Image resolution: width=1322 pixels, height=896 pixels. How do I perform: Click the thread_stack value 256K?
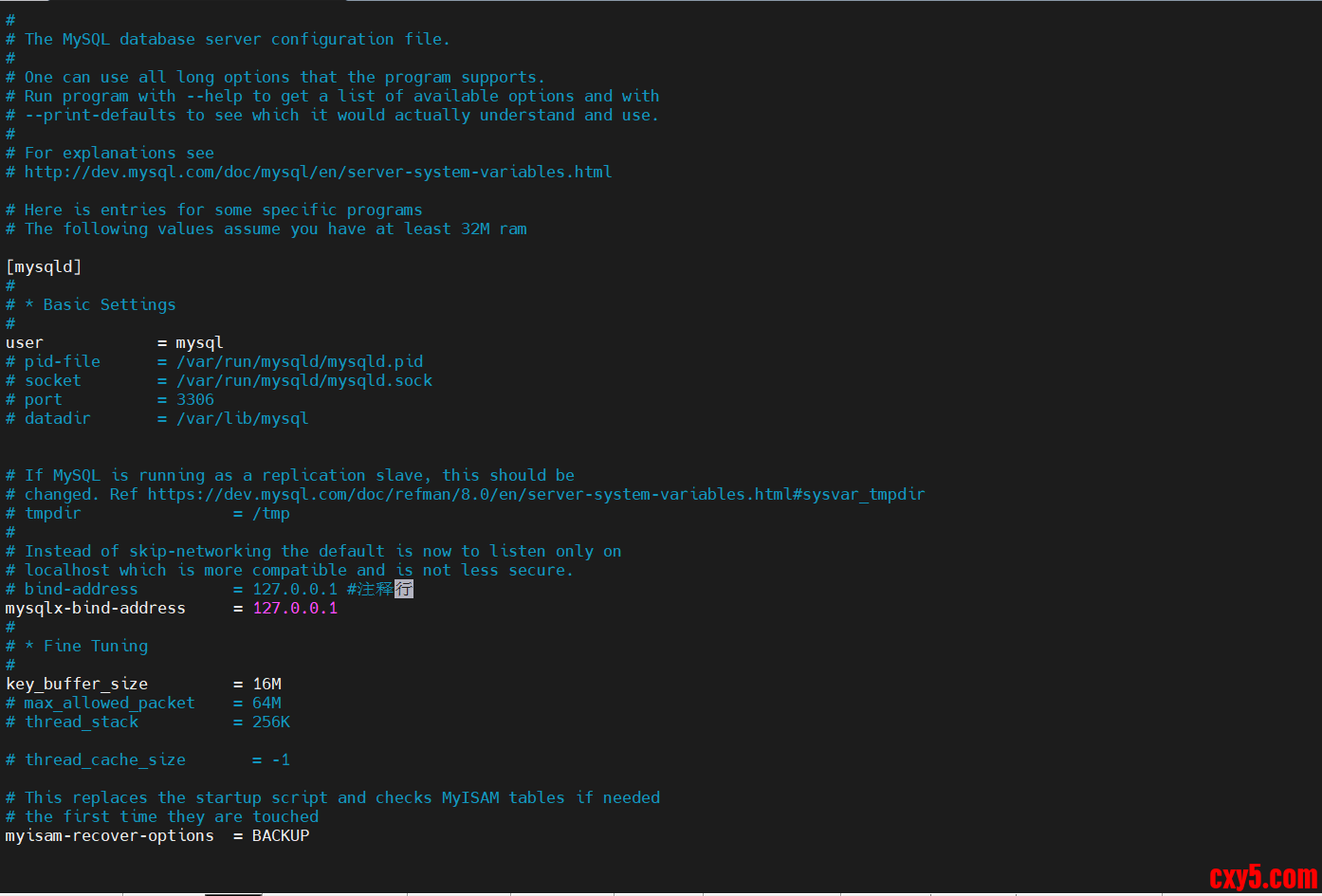point(271,722)
